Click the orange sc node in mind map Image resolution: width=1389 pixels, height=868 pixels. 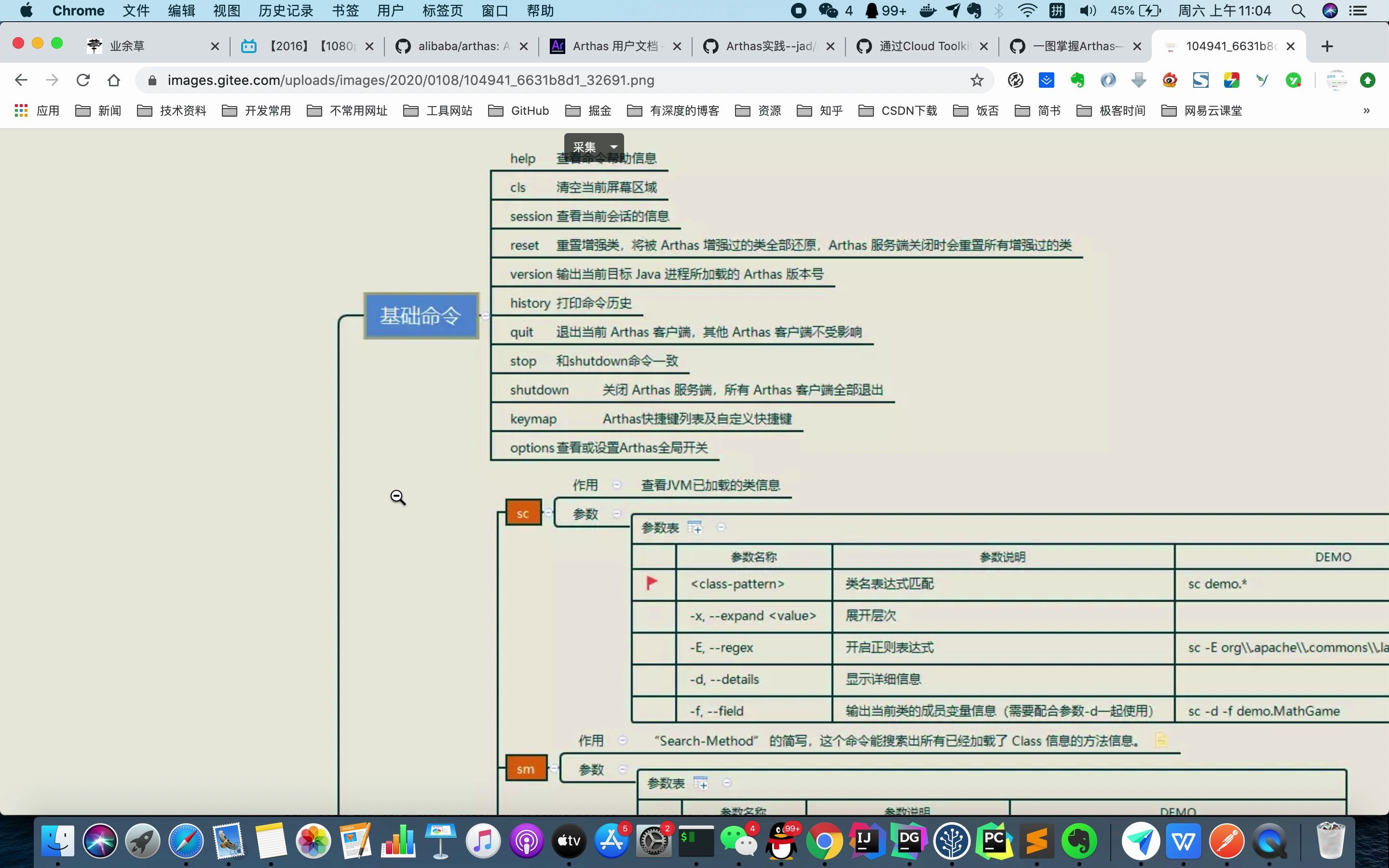coord(523,513)
